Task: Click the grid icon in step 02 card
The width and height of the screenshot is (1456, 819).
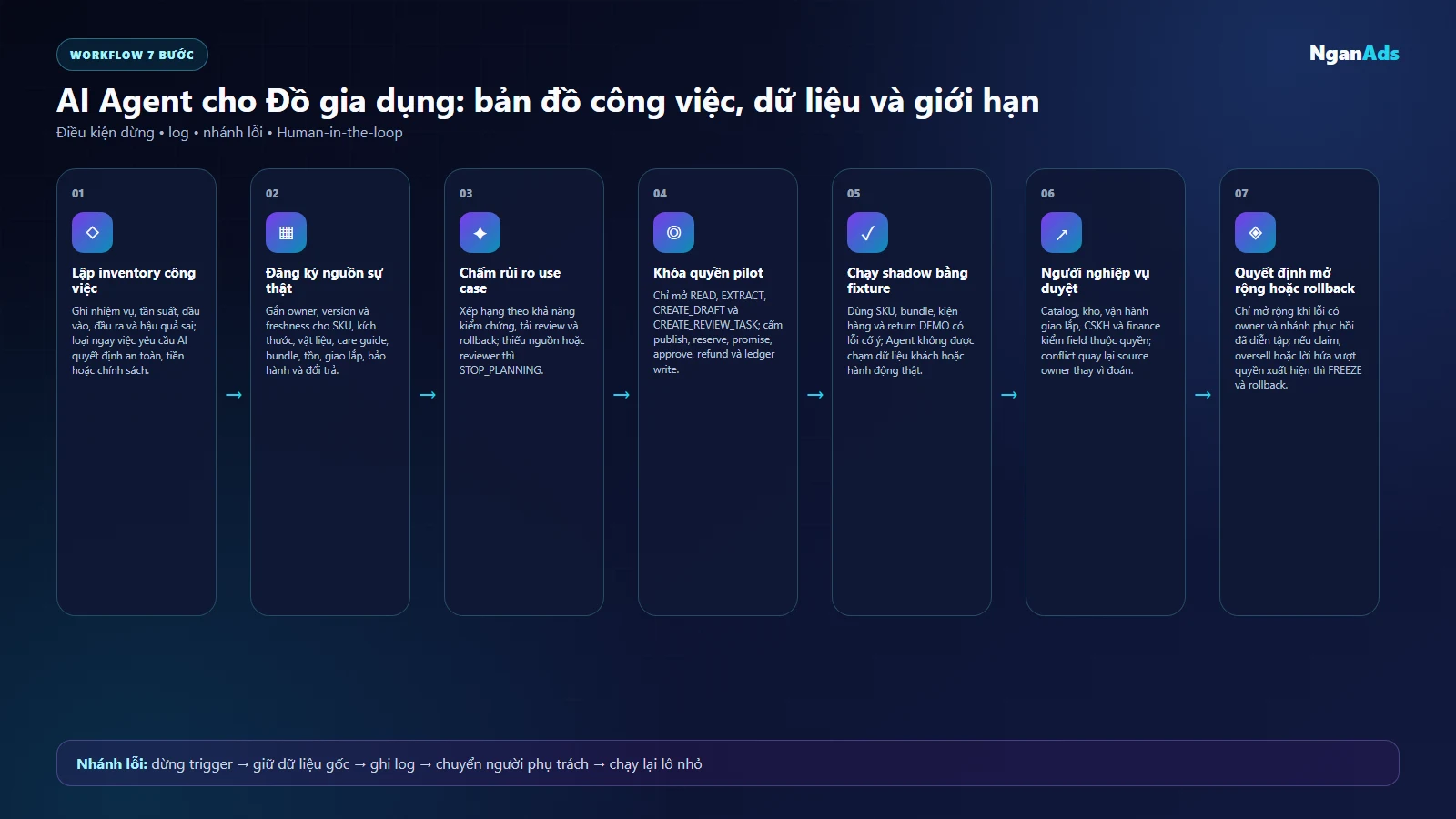Action: (286, 233)
